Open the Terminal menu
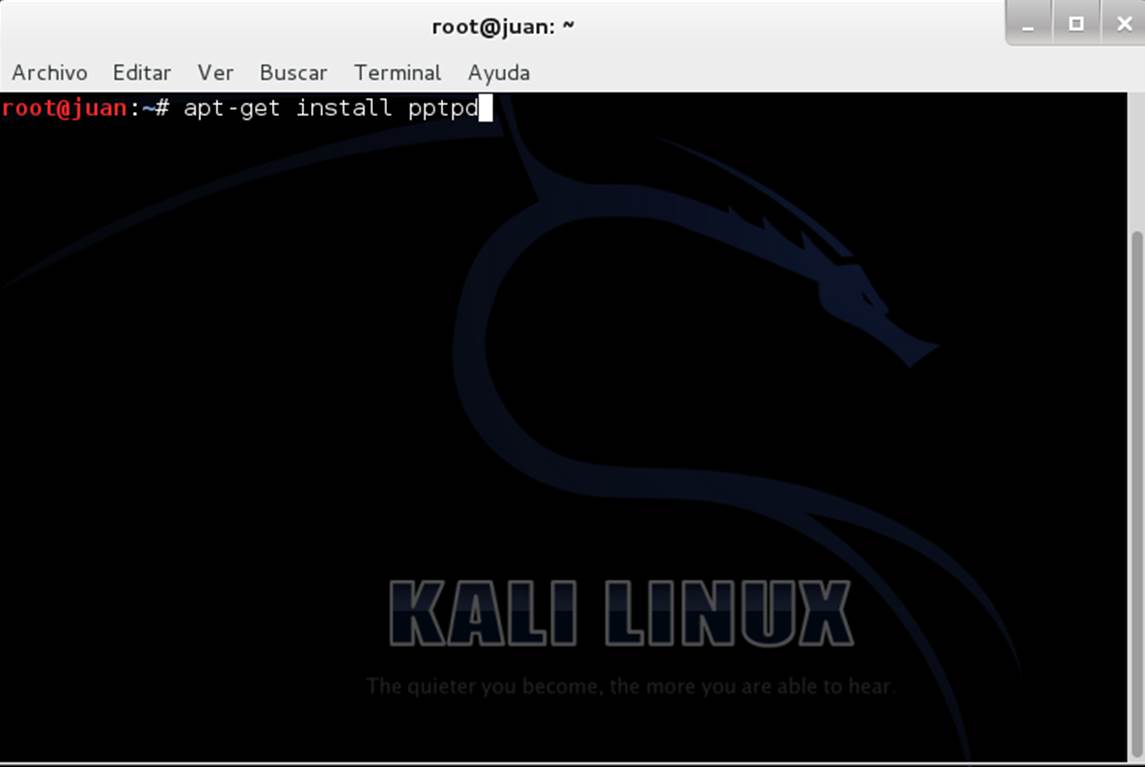The height and width of the screenshot is (767, 1145). click(397, 73)
